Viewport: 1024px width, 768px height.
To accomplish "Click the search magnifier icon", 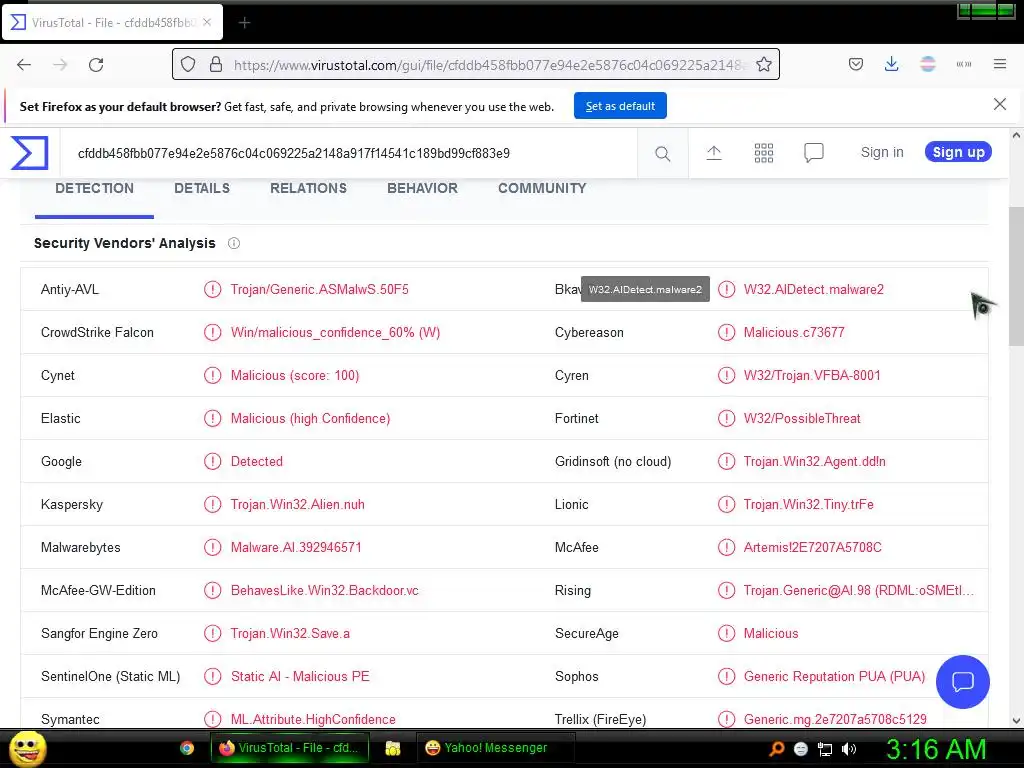I will click(x=662, y=153).
